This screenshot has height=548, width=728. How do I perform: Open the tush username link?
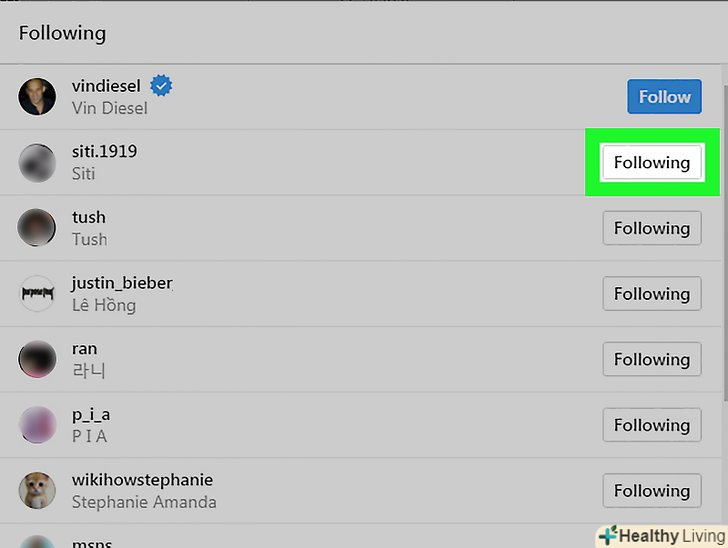(x=88, y=217)
